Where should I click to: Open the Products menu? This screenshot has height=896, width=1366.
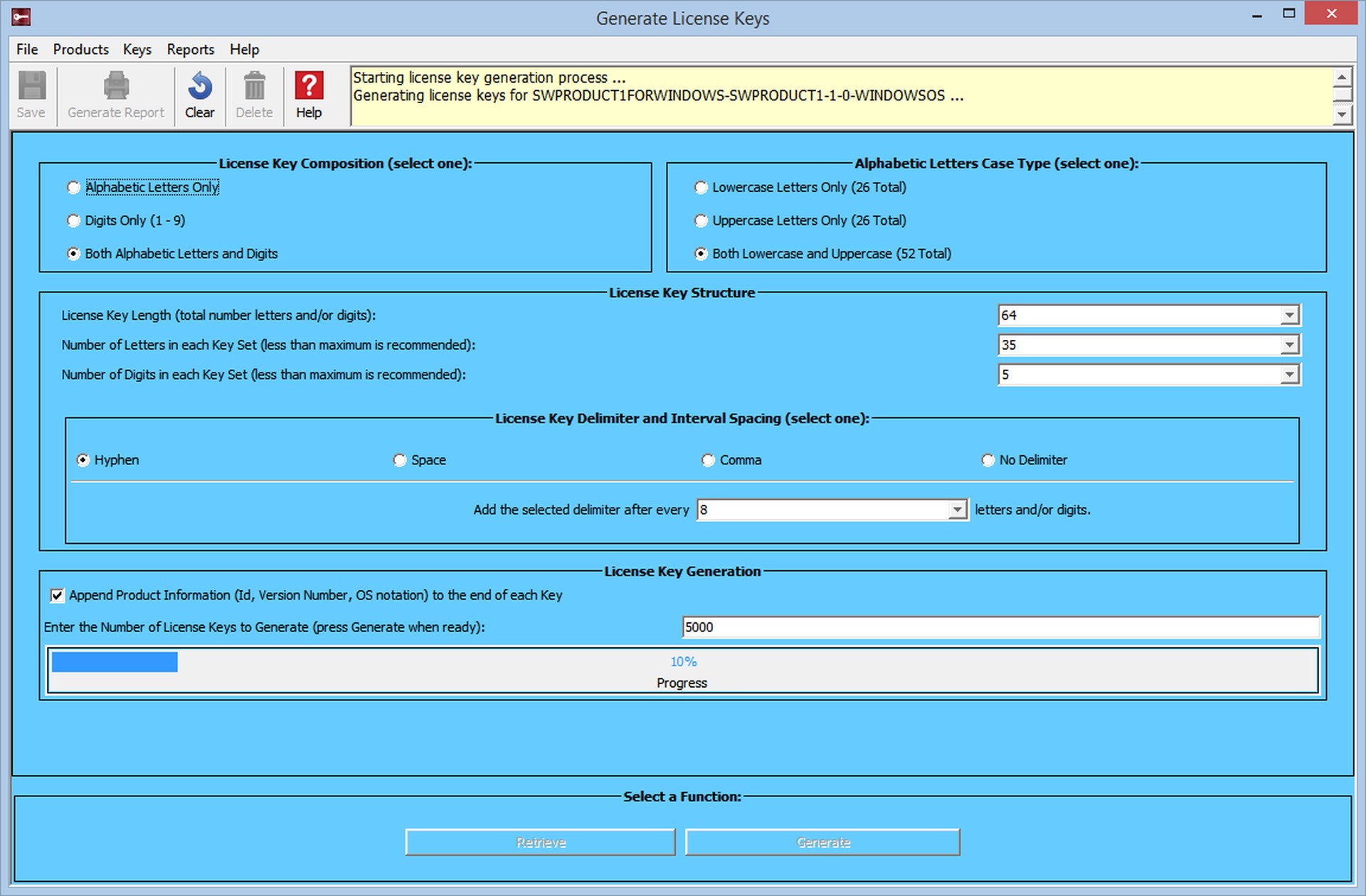[81, 49]
